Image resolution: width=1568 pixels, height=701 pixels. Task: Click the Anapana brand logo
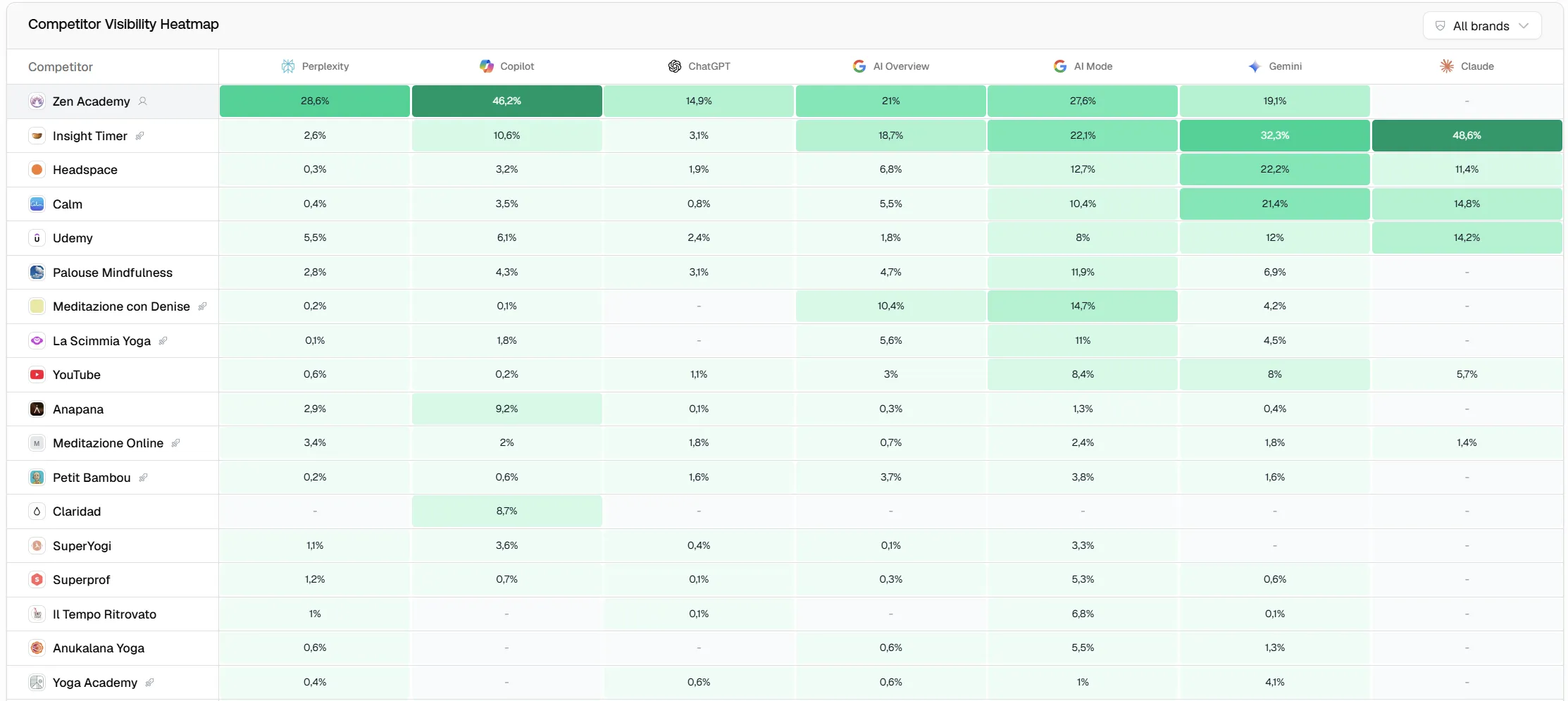[x=37, y=409]
